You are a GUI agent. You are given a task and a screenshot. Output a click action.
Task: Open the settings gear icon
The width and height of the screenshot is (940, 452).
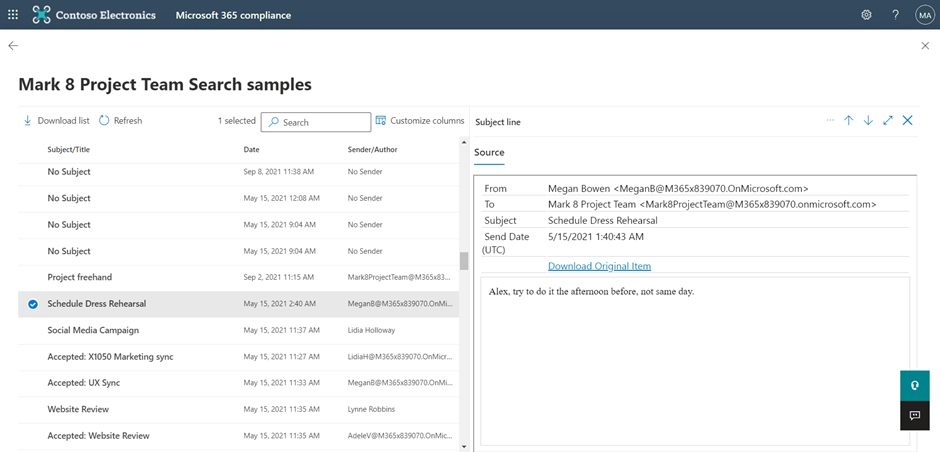click(866, 15)
